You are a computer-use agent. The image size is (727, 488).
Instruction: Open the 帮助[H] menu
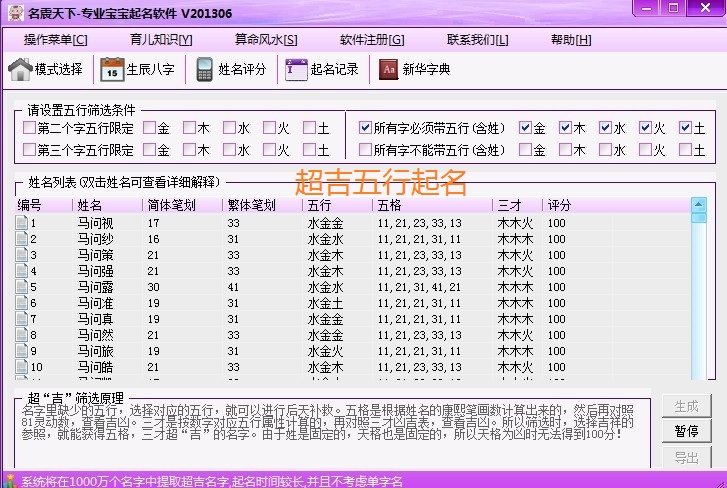click(x=571, y=40)
